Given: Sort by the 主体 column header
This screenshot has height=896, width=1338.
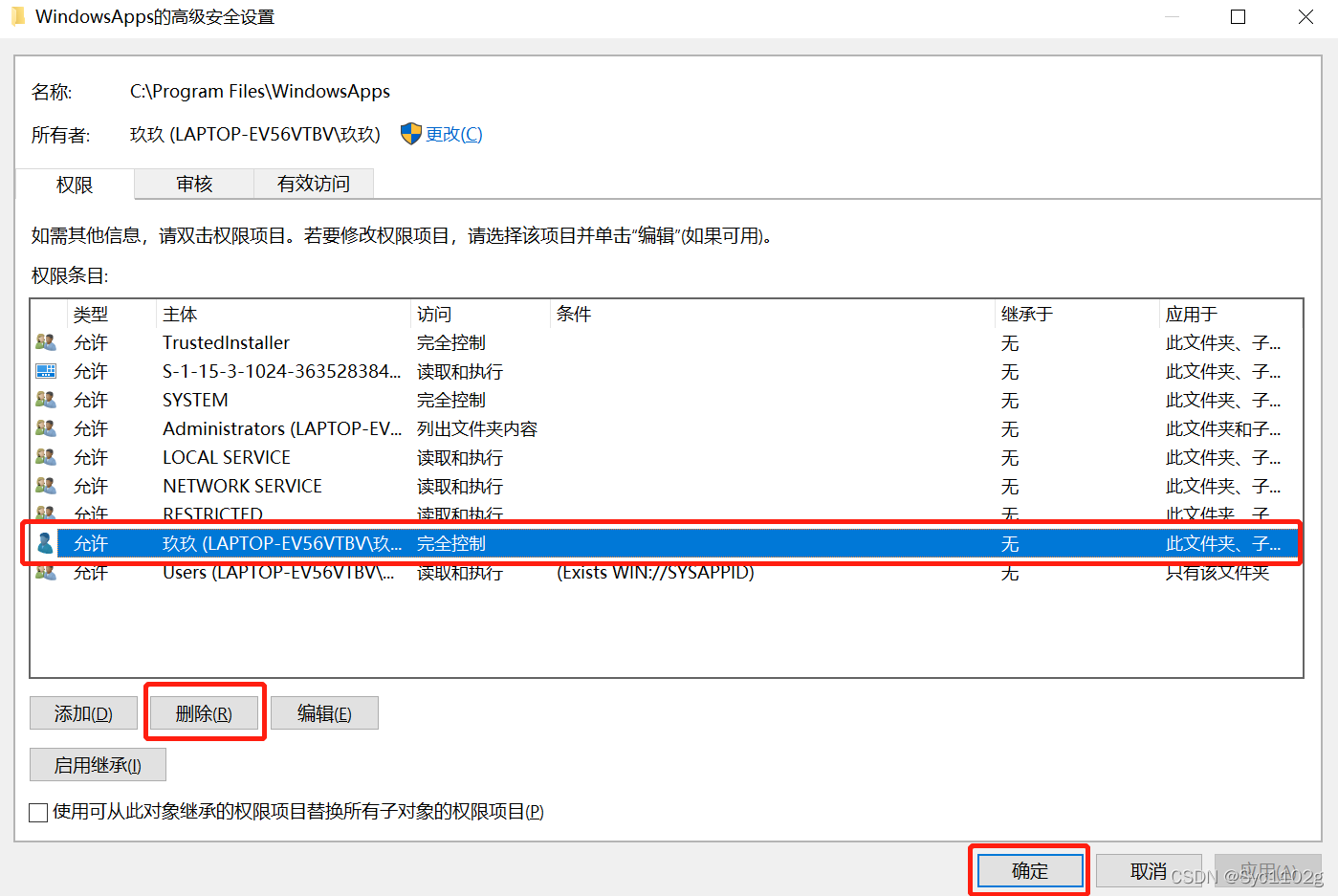Looking at the screenshot, I should pos(283,314).
